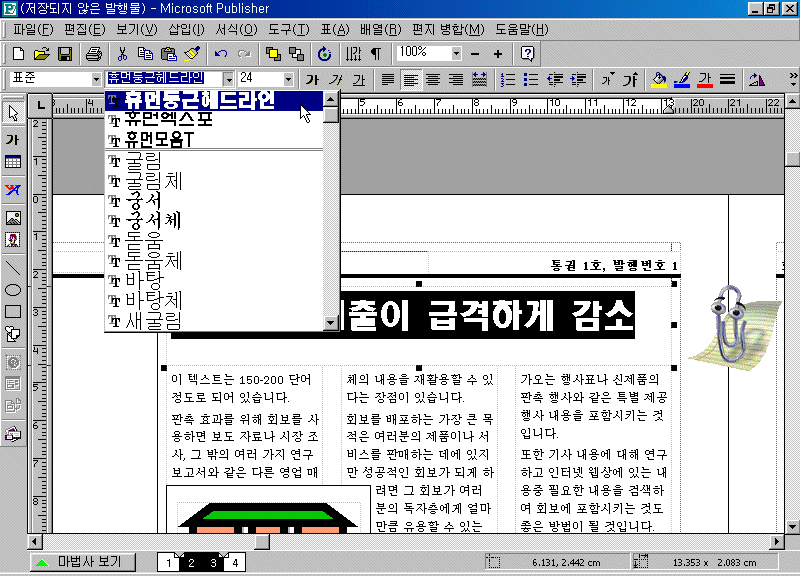Click the 마법사 보기 button
This screenshot has height=576, width=800.
click(x=83, y=562)
